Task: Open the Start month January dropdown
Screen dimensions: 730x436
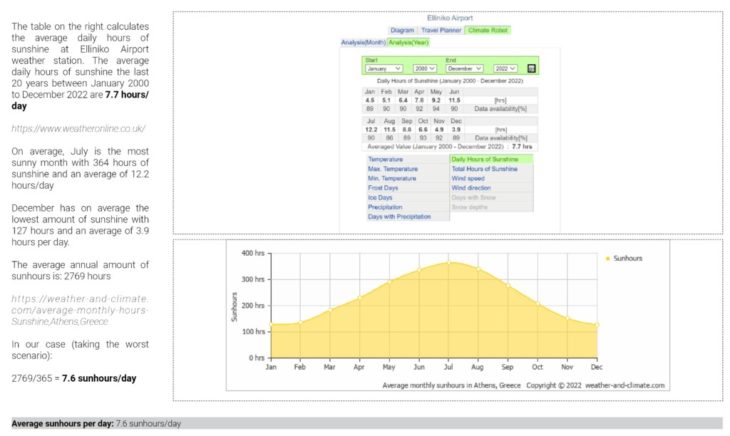Action: (385, 68)
